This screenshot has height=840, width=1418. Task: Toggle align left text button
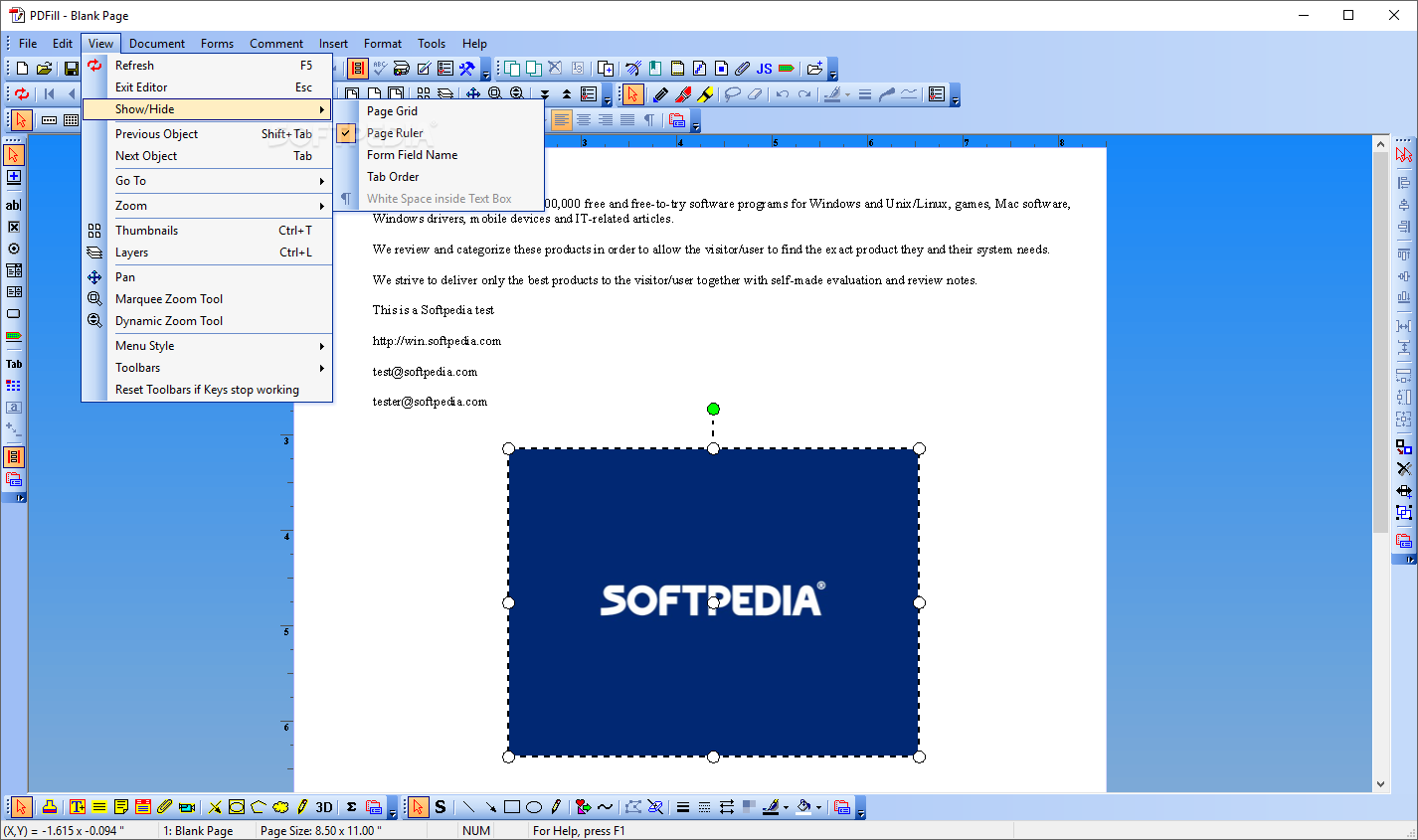[562, 120]
